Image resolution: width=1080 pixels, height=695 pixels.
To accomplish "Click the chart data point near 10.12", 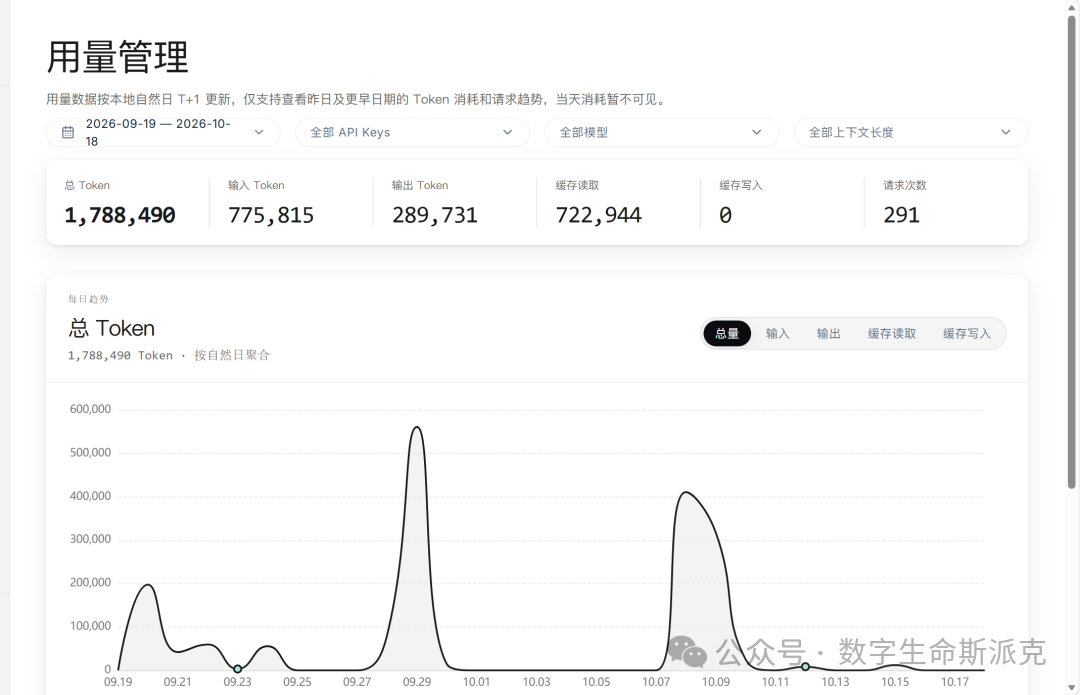I will pos(805,666).
